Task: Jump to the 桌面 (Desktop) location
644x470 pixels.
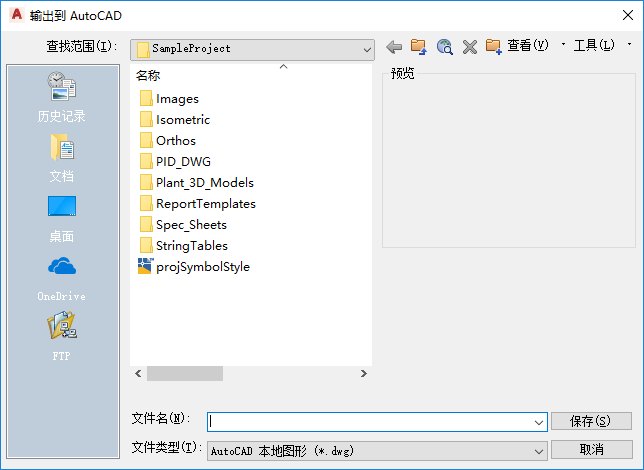Action: coord(62,219)
